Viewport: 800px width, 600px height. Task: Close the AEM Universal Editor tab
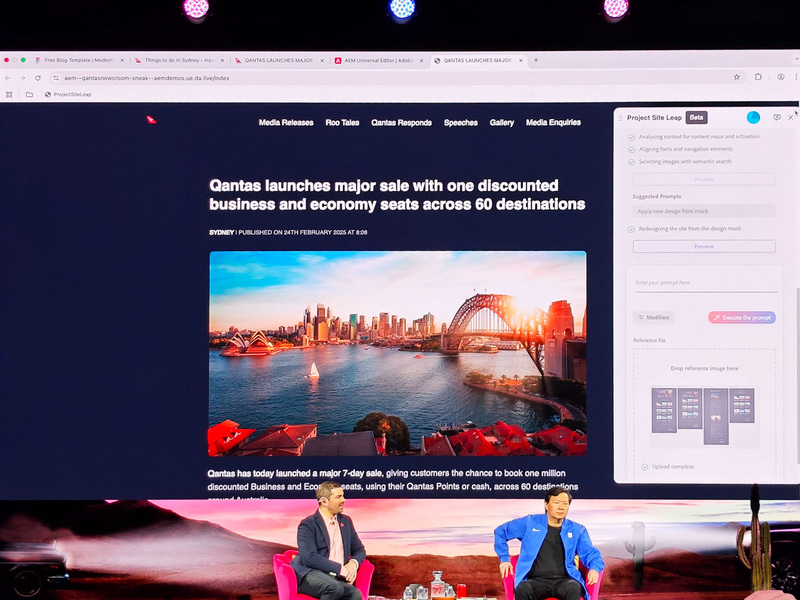point(421,60)
